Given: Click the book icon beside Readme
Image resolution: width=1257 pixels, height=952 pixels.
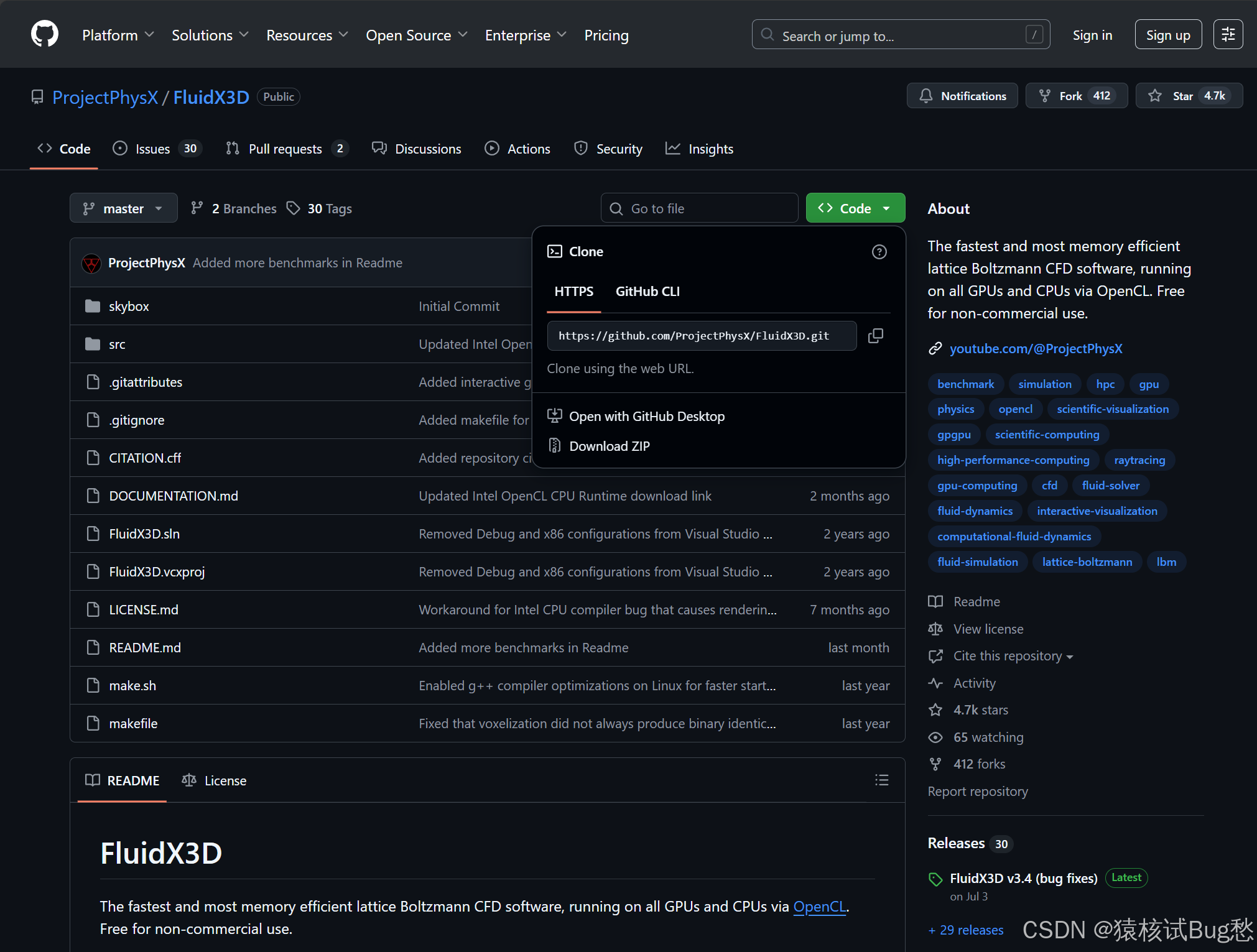Looking at the screenshot, I should coord(935,601).
